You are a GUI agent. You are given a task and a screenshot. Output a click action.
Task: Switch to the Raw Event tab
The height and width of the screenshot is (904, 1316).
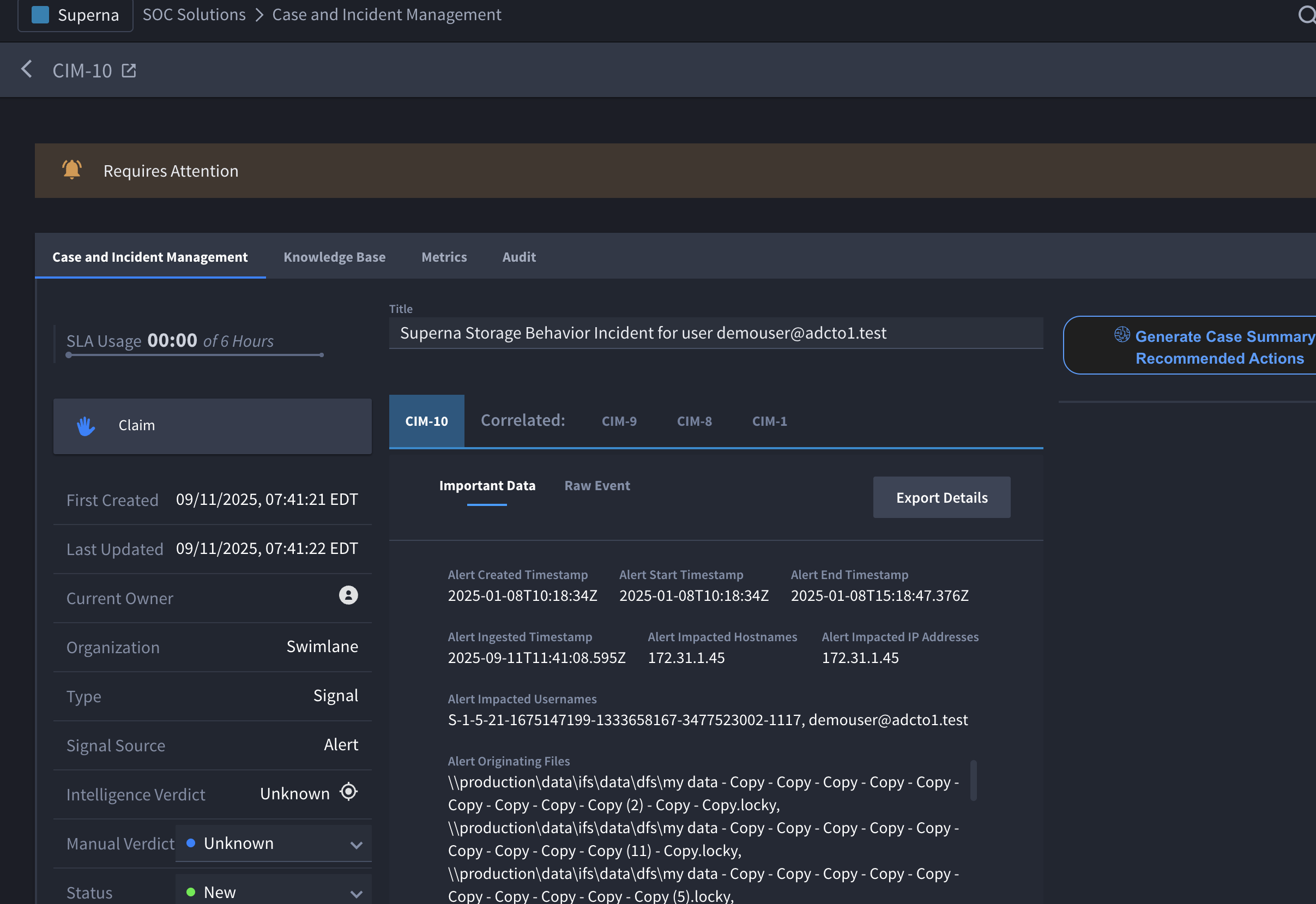597,485
